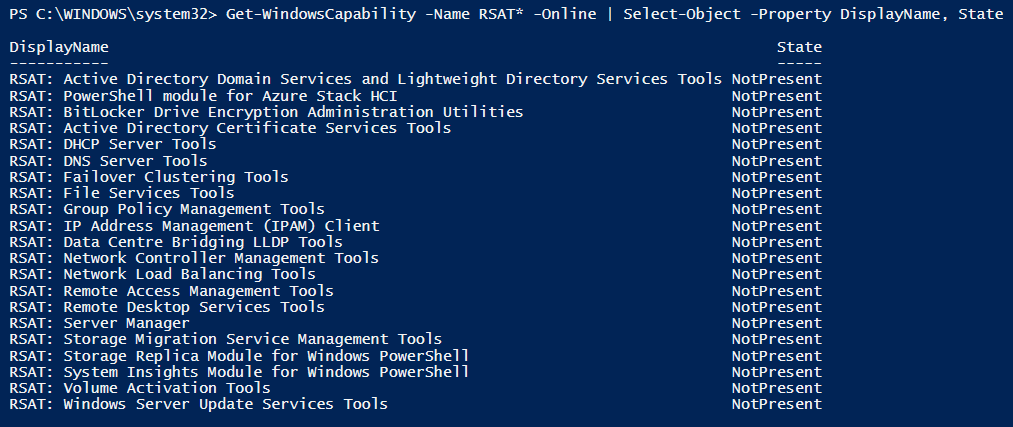The width and height of the screenshot is (1013, 427).
Task: Select Active Directory Certificate Services Tools text
Action: 257,129
